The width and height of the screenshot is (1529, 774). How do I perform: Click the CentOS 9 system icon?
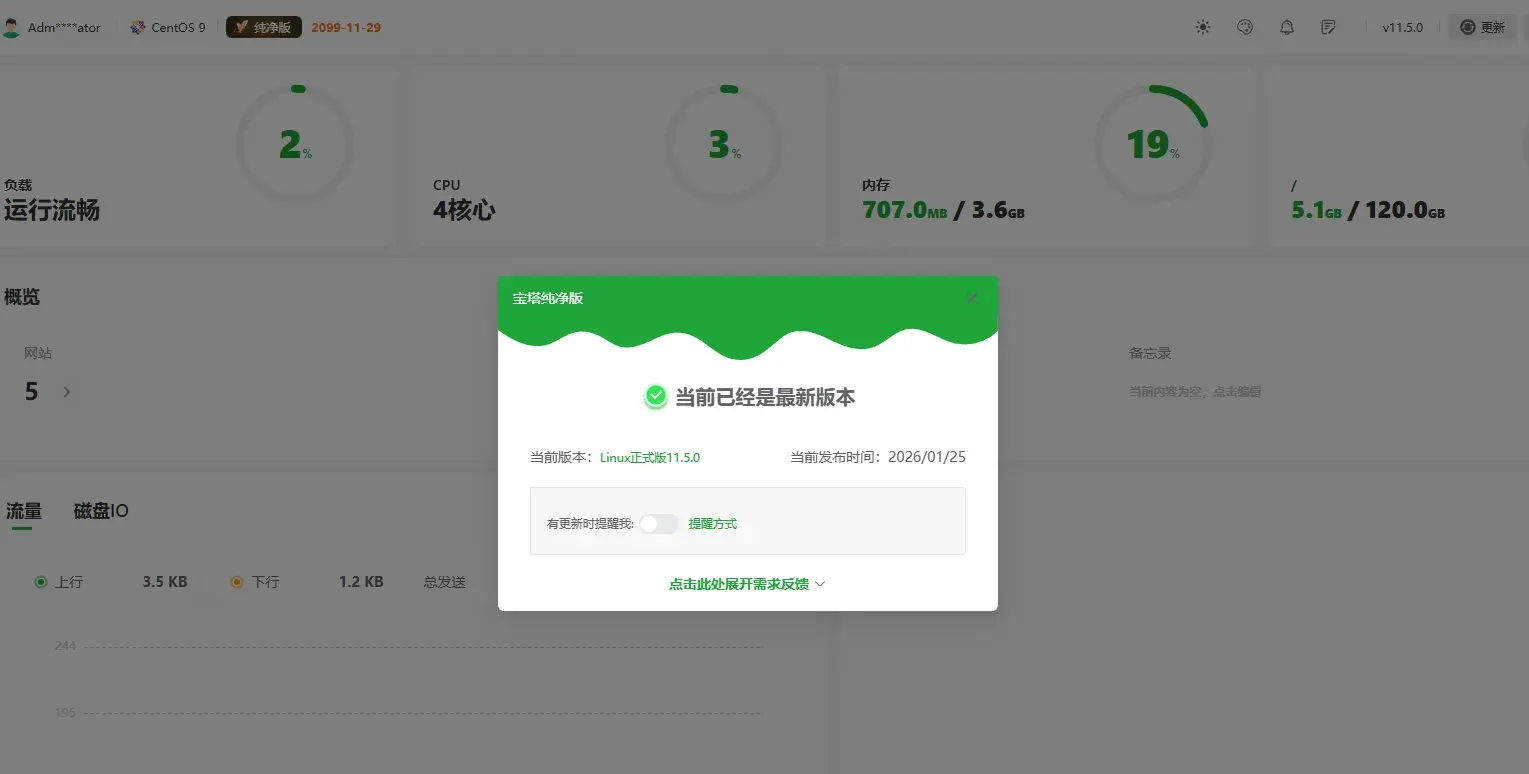click(x=138, y=27)
